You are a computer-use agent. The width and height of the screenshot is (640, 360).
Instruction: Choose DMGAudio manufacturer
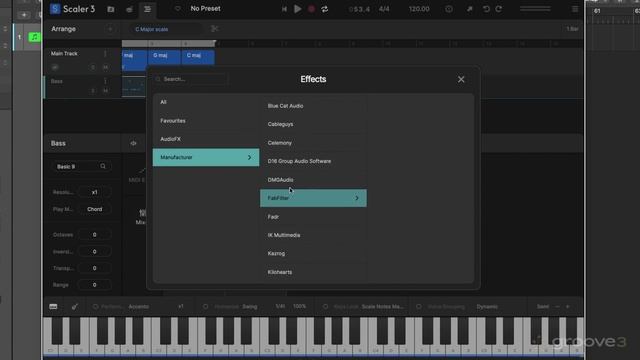[313, 180]
